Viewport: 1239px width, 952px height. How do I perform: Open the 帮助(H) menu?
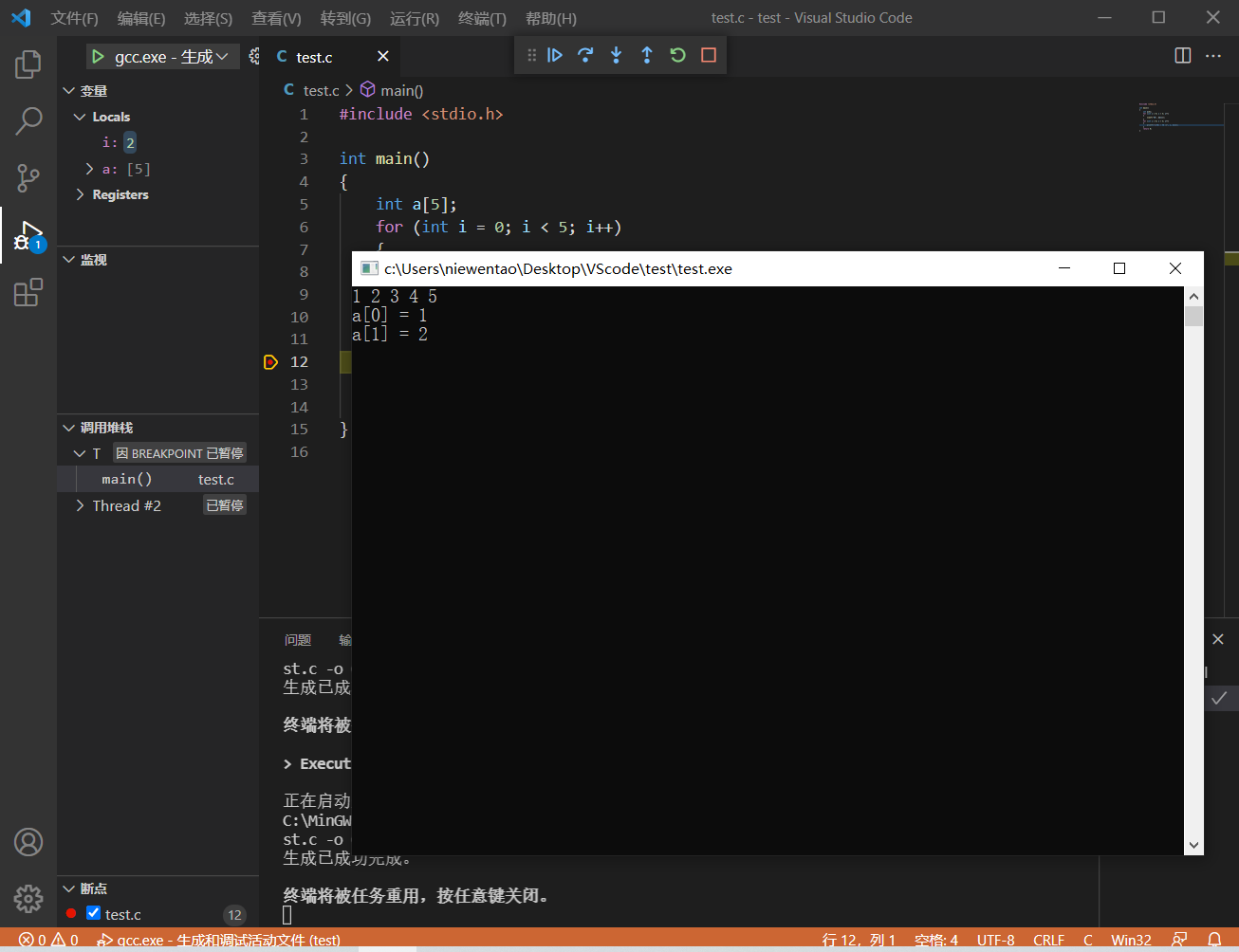tap(550, 19)
